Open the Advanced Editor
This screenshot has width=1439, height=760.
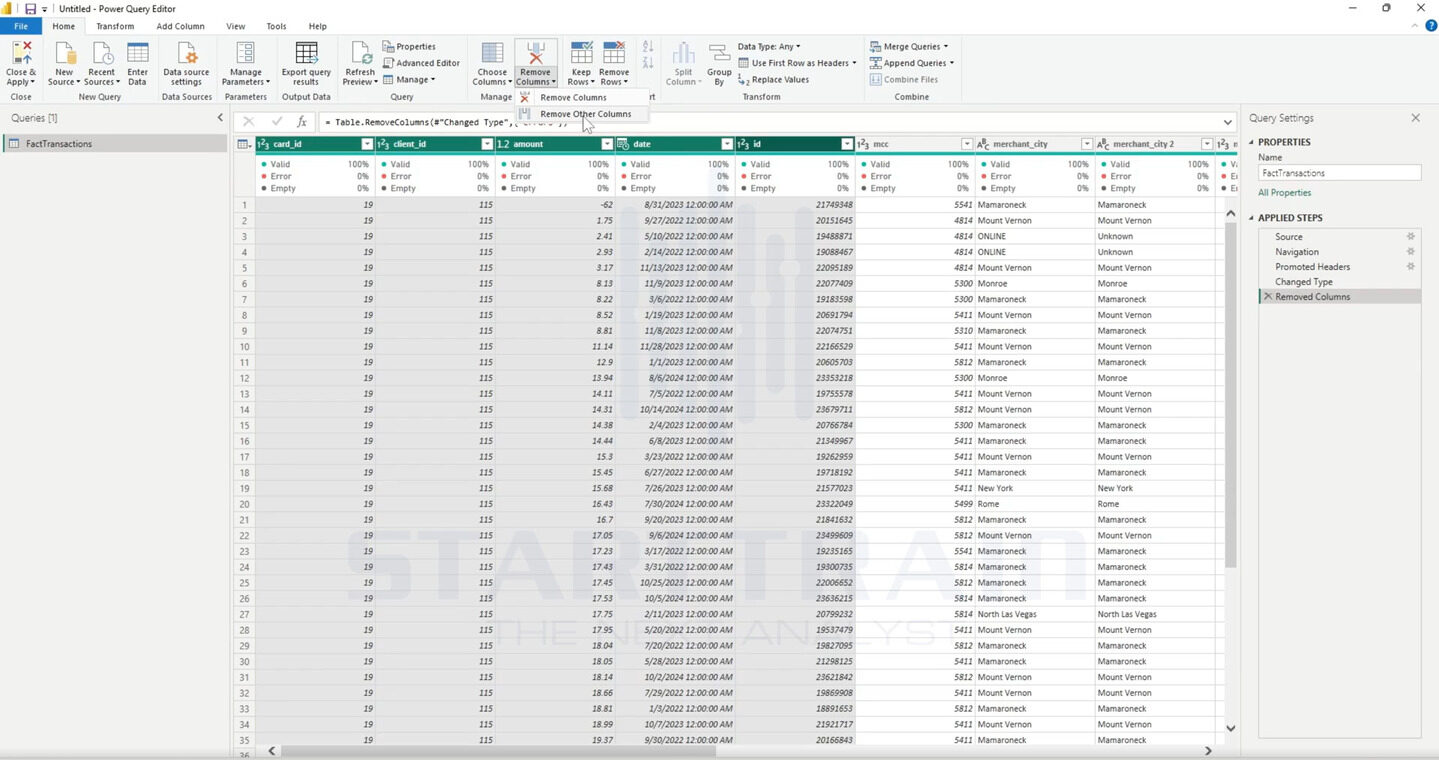click(421, 63)
